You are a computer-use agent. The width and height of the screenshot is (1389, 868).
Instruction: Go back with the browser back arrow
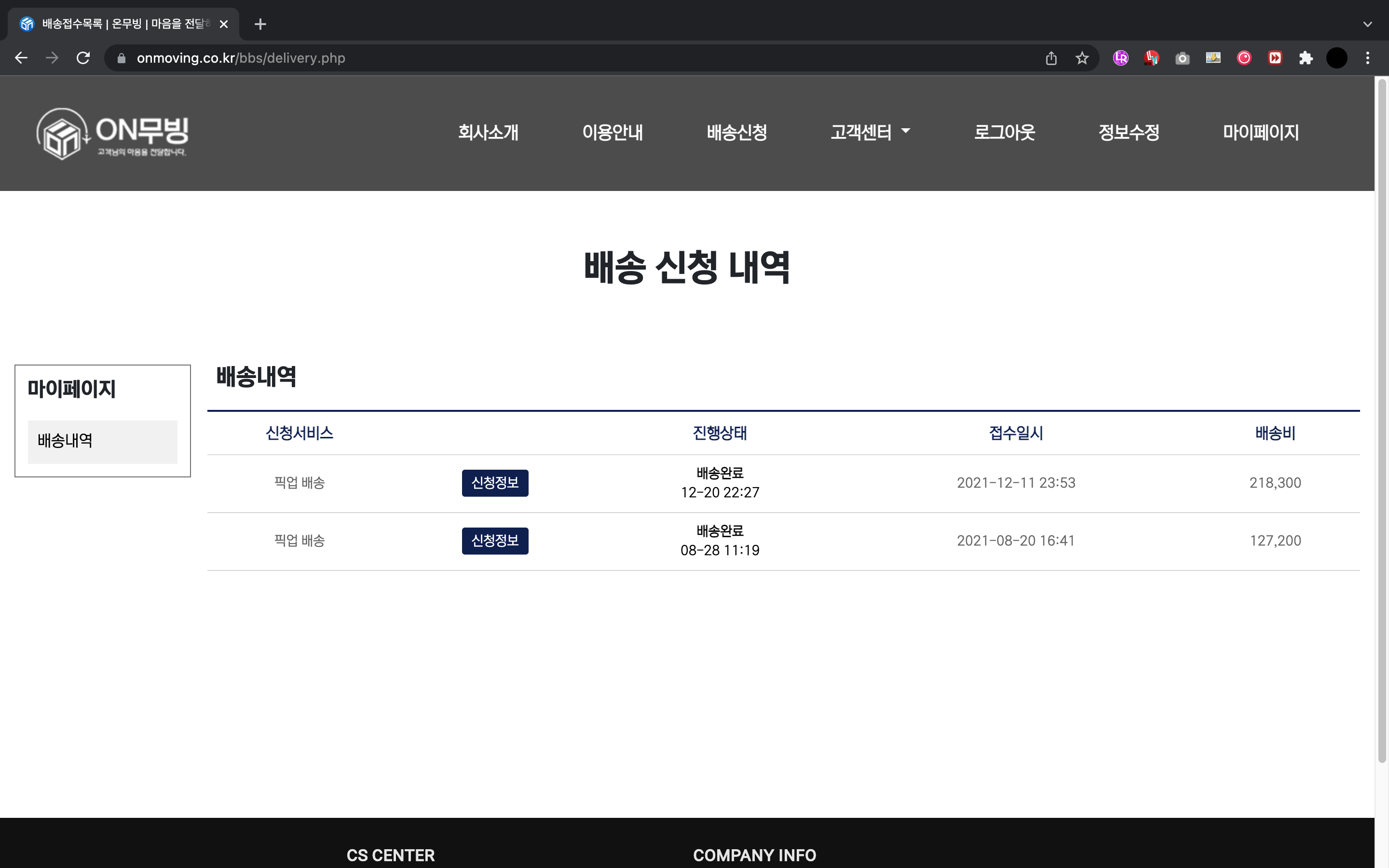click(21, 58)
